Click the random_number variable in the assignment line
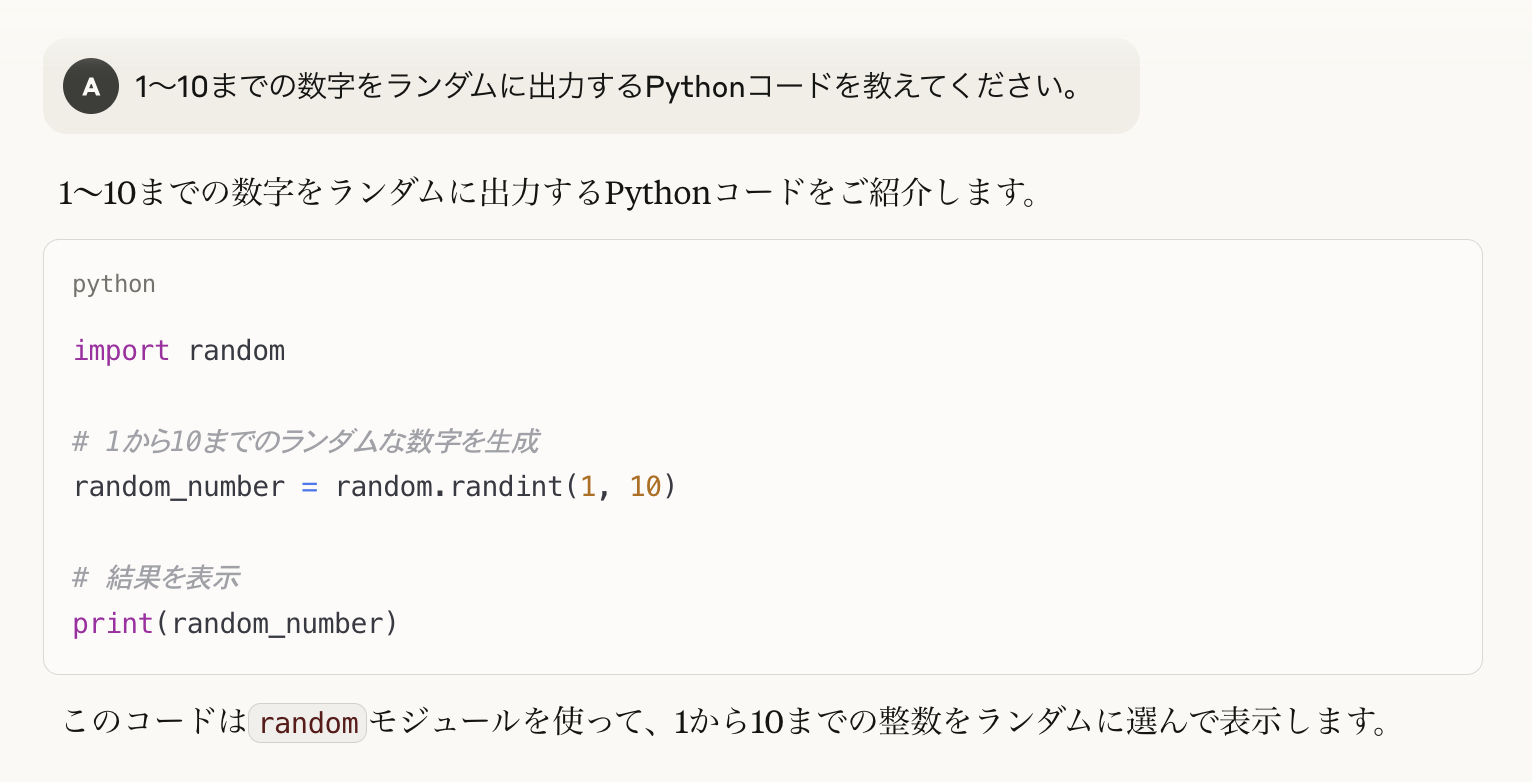Viewport: 1532px width, 782px height. (x=179, y=487)
